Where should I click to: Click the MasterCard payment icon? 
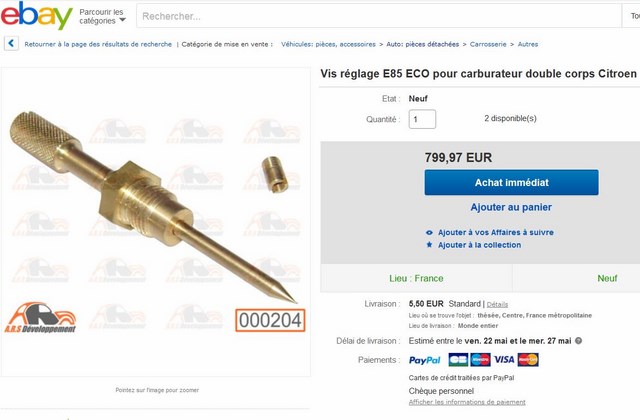[x=528, y=360]
